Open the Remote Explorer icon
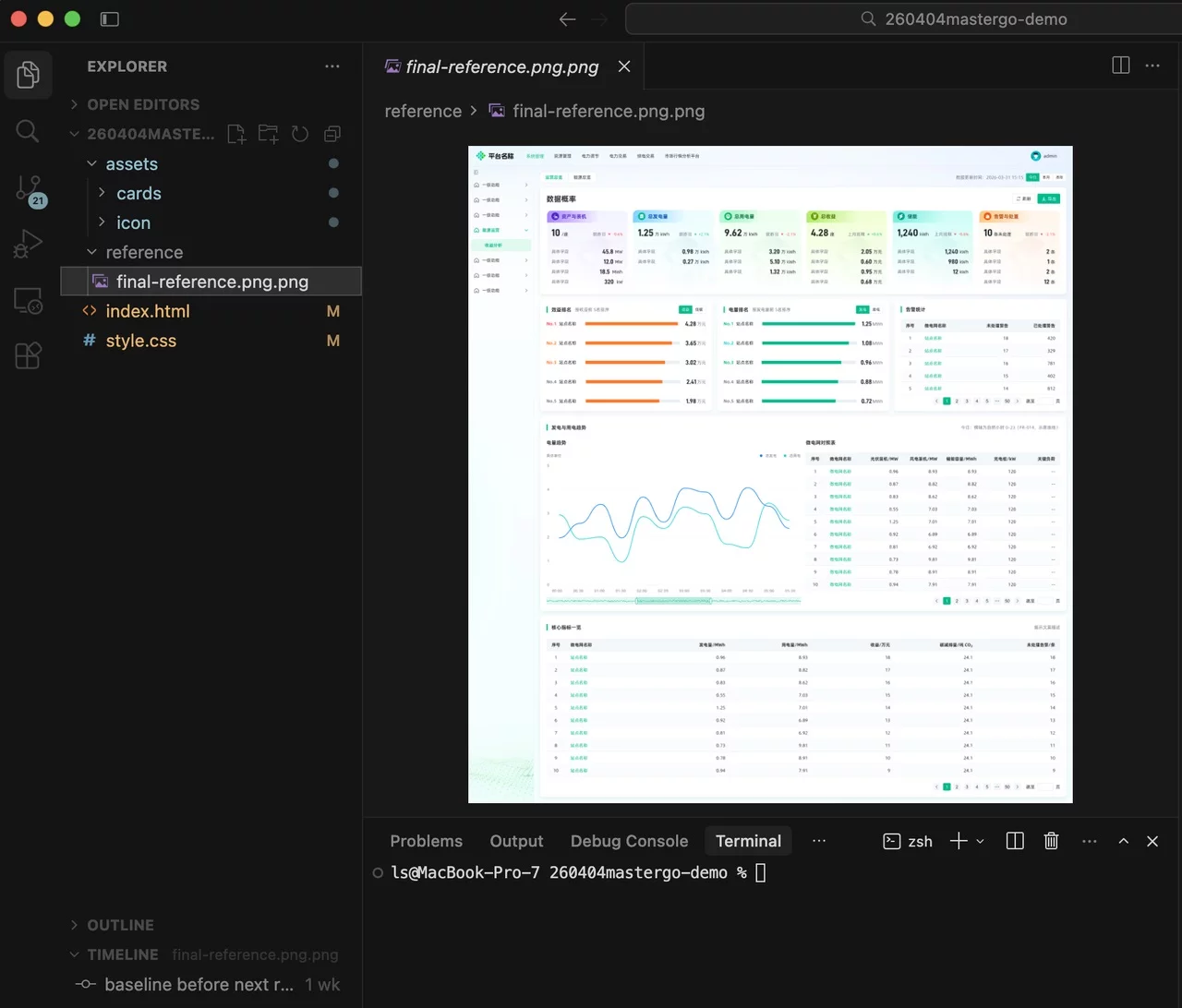 point(28,301)
